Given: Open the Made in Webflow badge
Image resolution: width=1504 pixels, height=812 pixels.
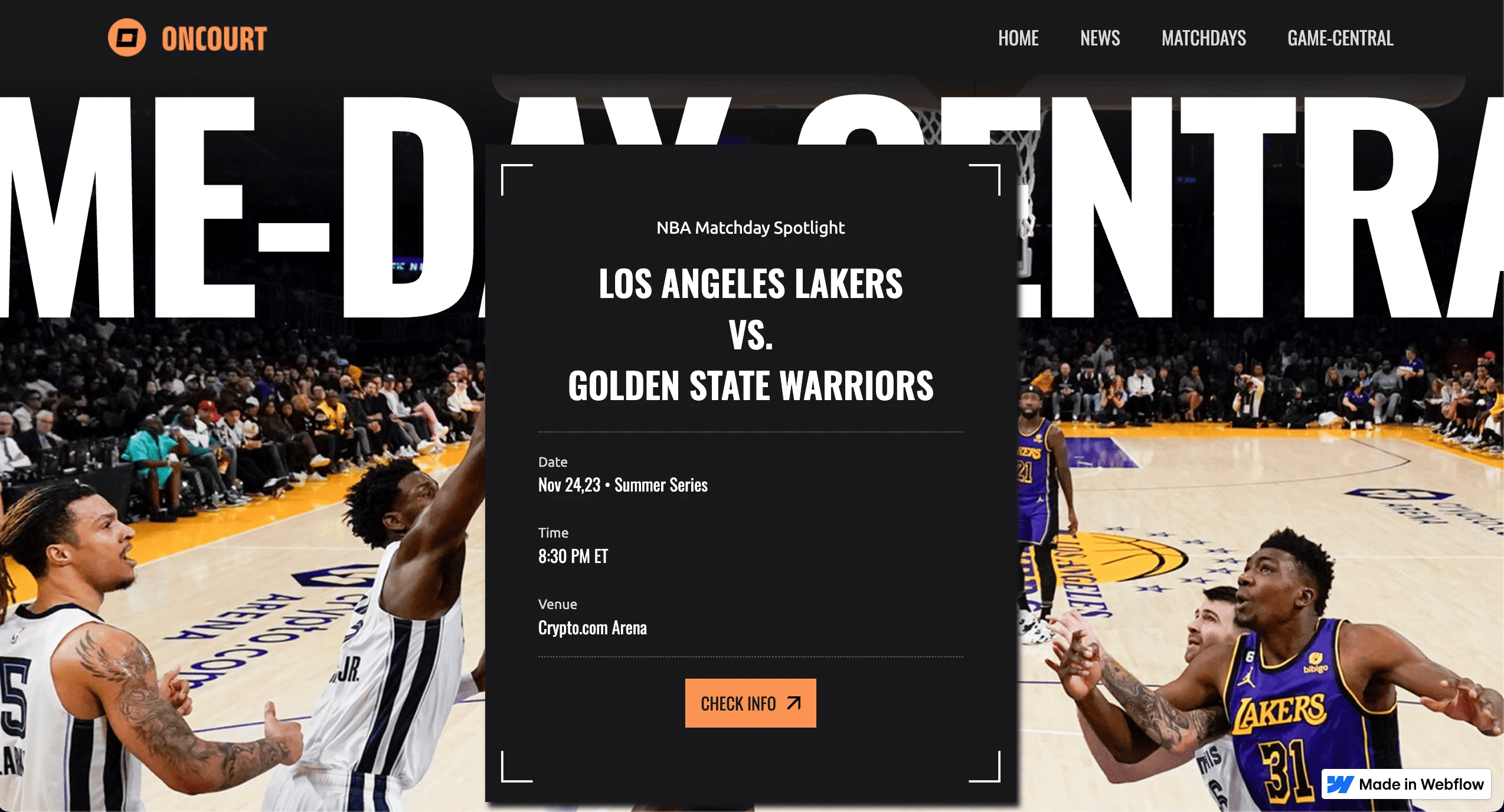Looking at the screenshot, I should point(1406,784).
